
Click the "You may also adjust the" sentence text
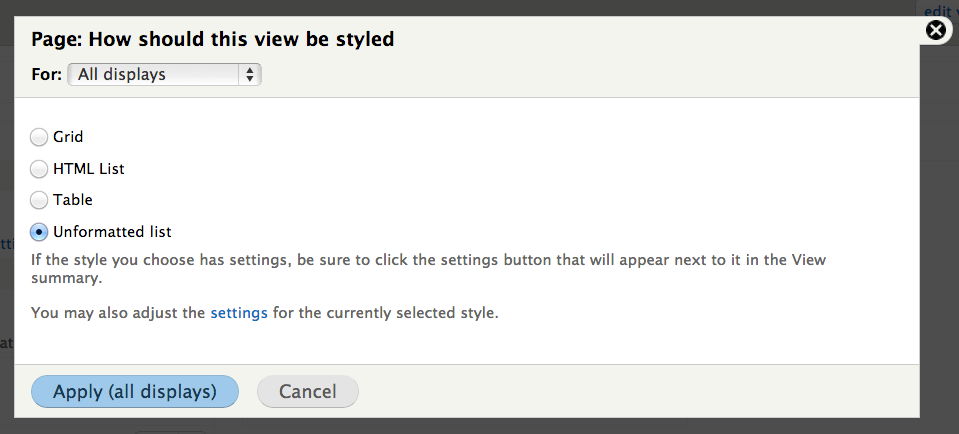point(118,313)
